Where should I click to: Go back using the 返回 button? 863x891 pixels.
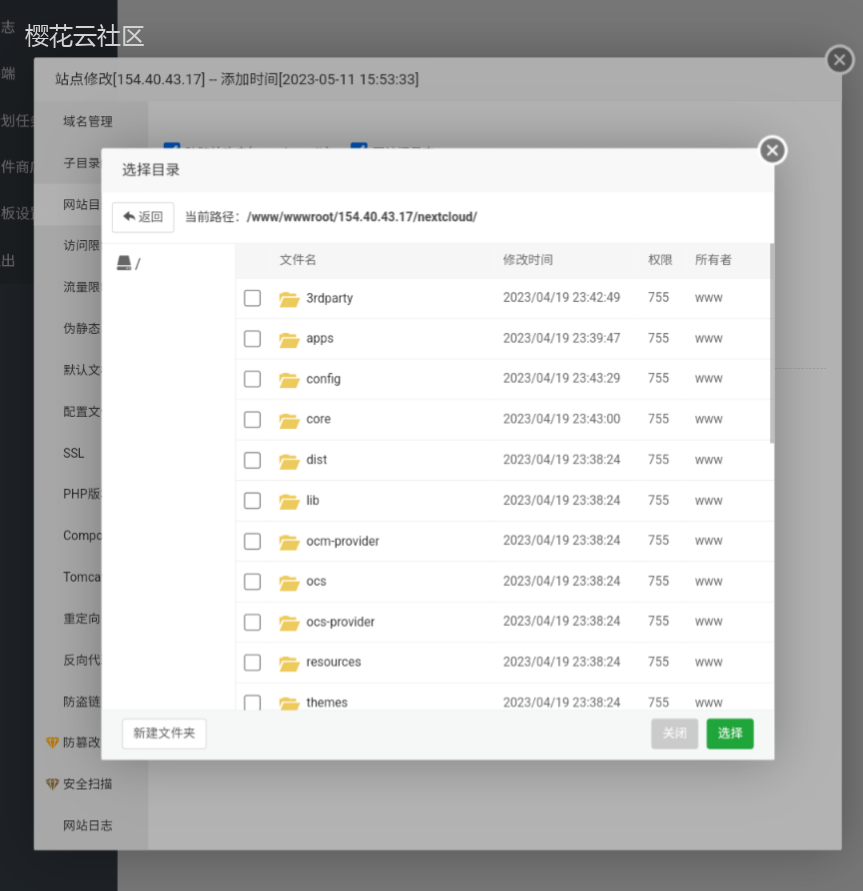[143, 217]
